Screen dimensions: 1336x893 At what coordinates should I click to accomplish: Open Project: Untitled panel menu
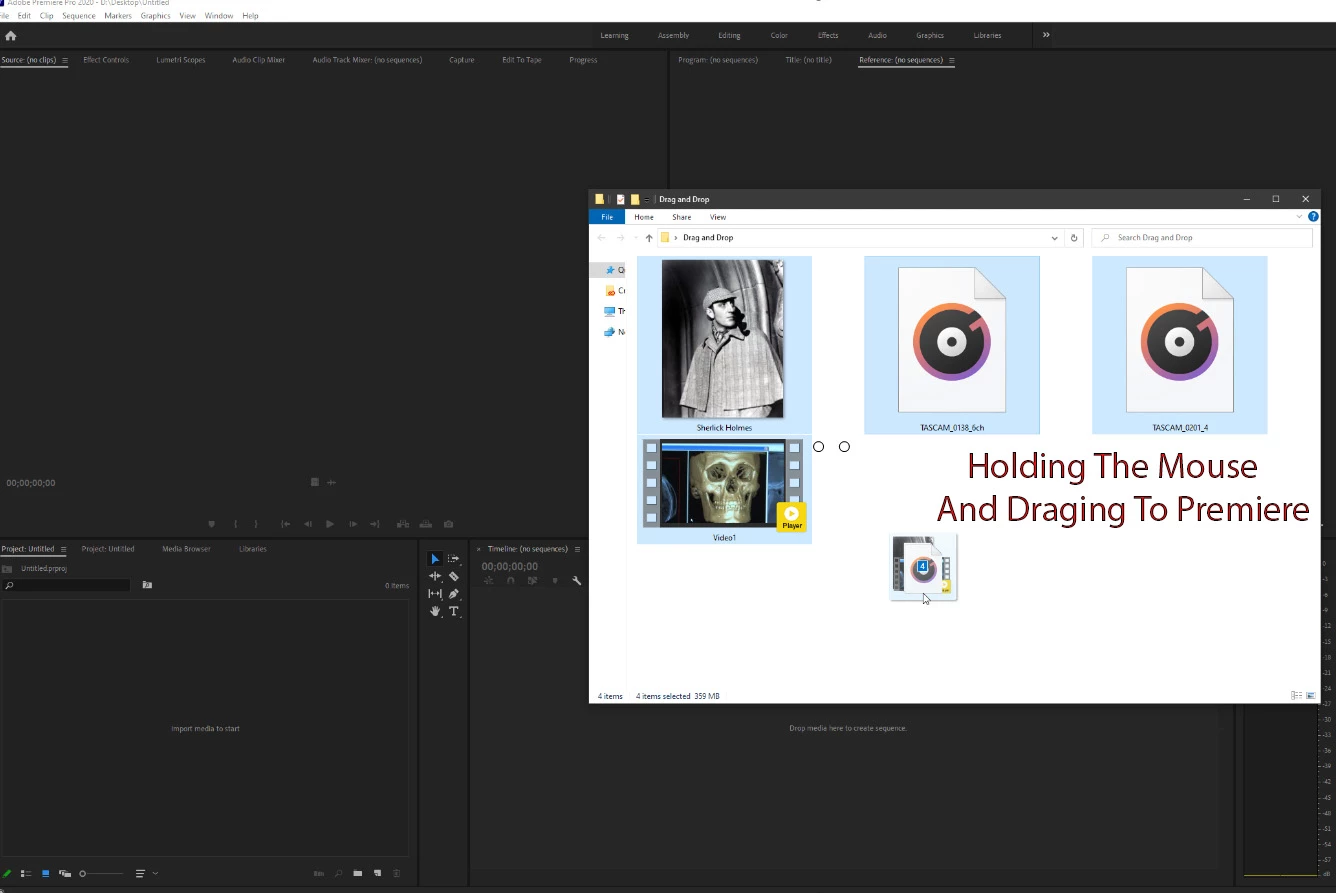click(x=63, y=549)
